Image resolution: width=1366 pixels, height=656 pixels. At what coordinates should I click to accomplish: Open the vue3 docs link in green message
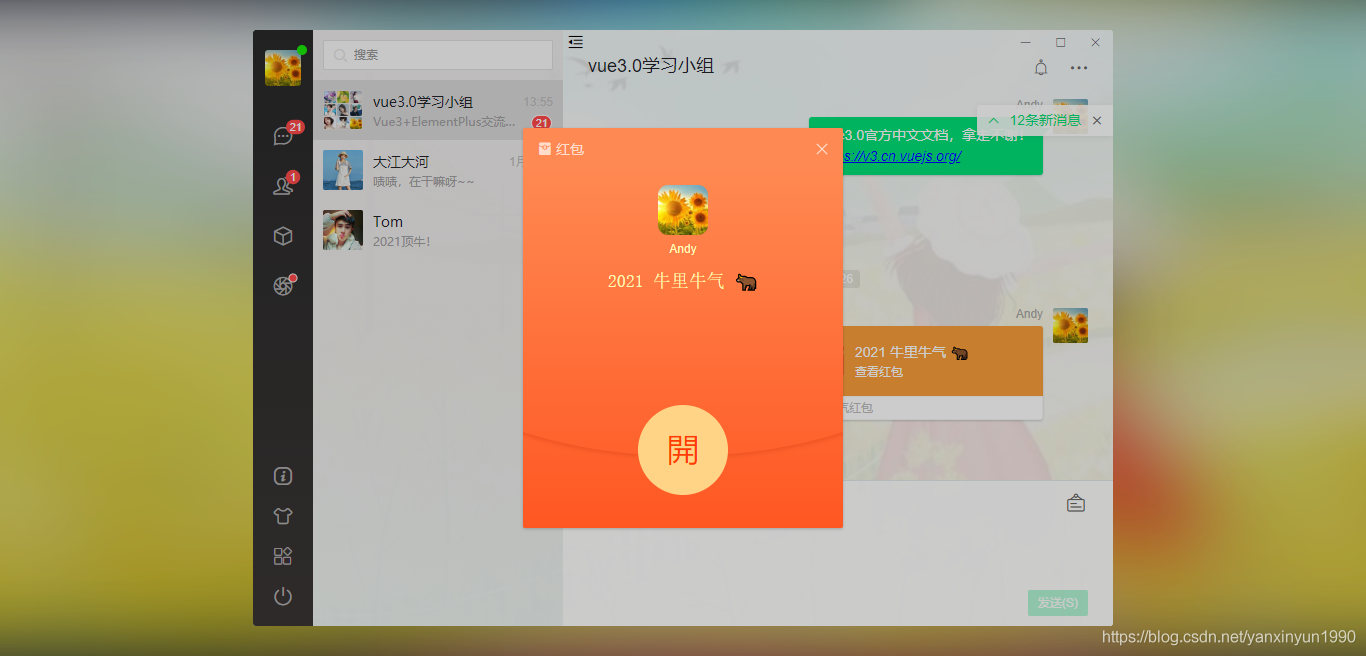899,157
